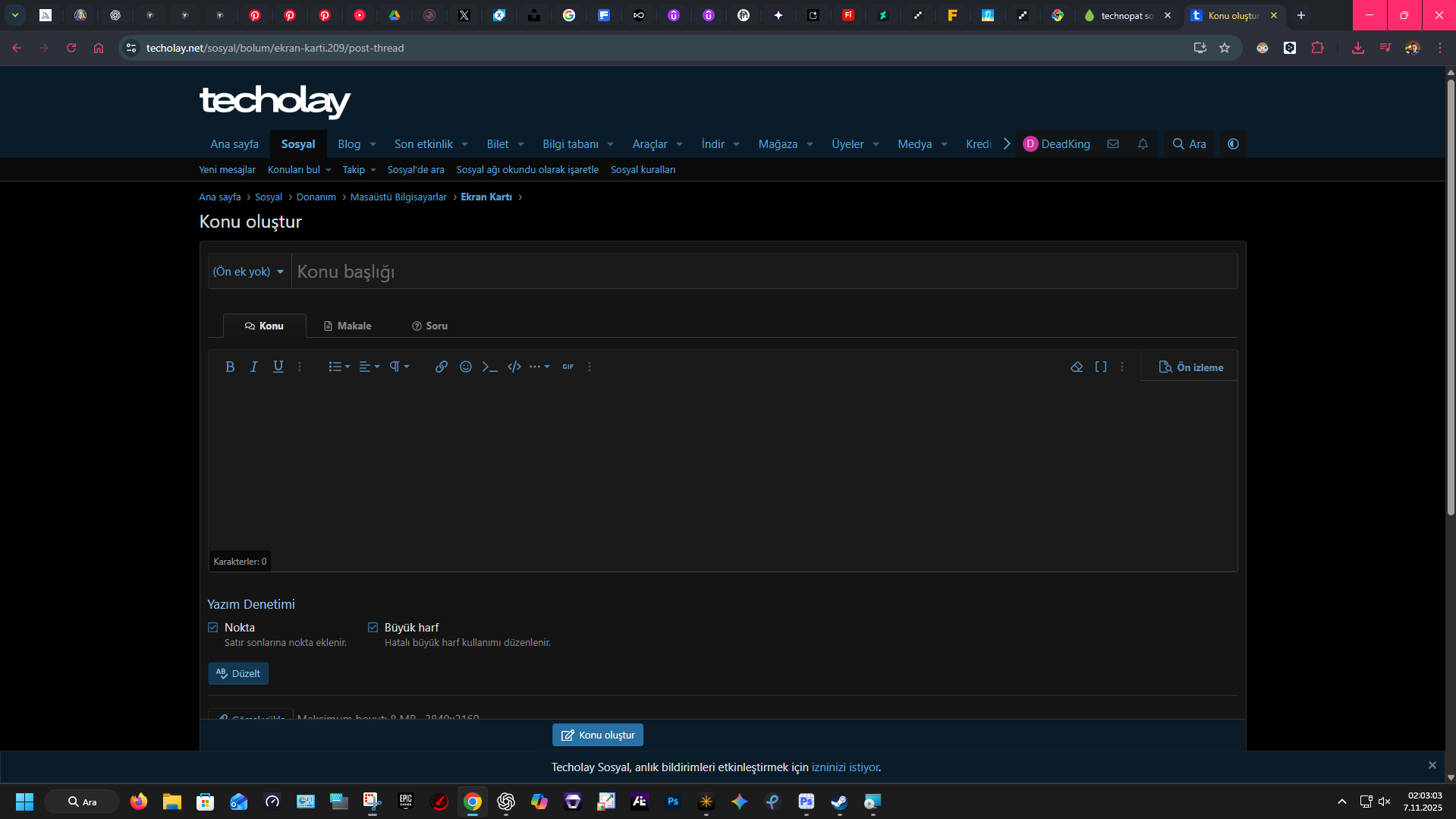1456x819 pixels.
Task: Bookmark this page with the star icon
Action: [1225, 48]
